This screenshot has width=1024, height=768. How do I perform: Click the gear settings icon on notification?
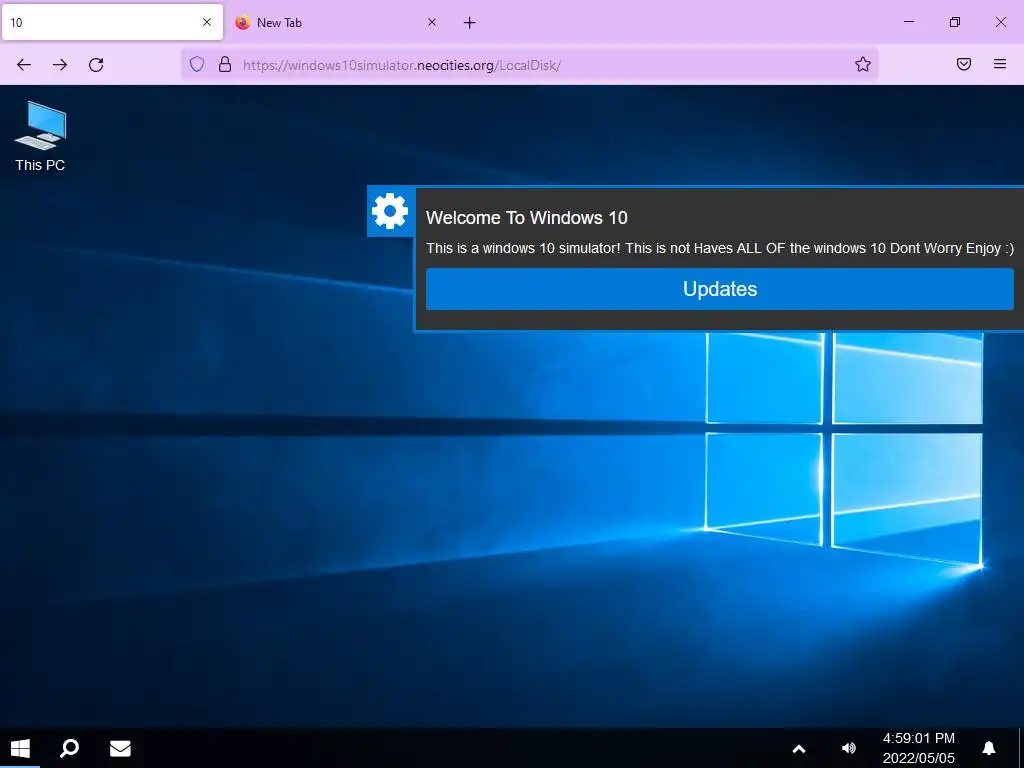pos(390,211)
